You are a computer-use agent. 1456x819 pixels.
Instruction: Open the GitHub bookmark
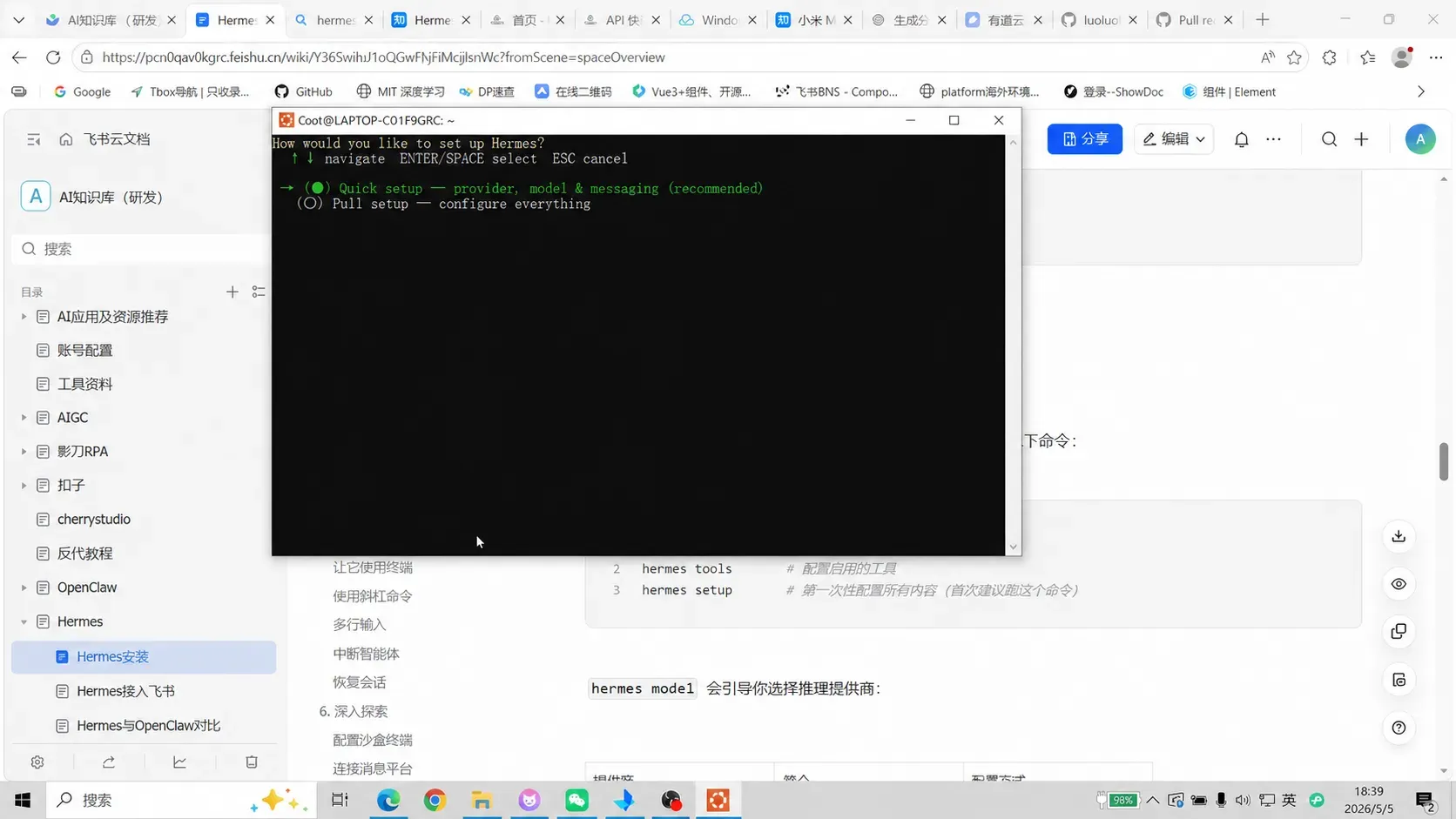(x=304, y=91)
